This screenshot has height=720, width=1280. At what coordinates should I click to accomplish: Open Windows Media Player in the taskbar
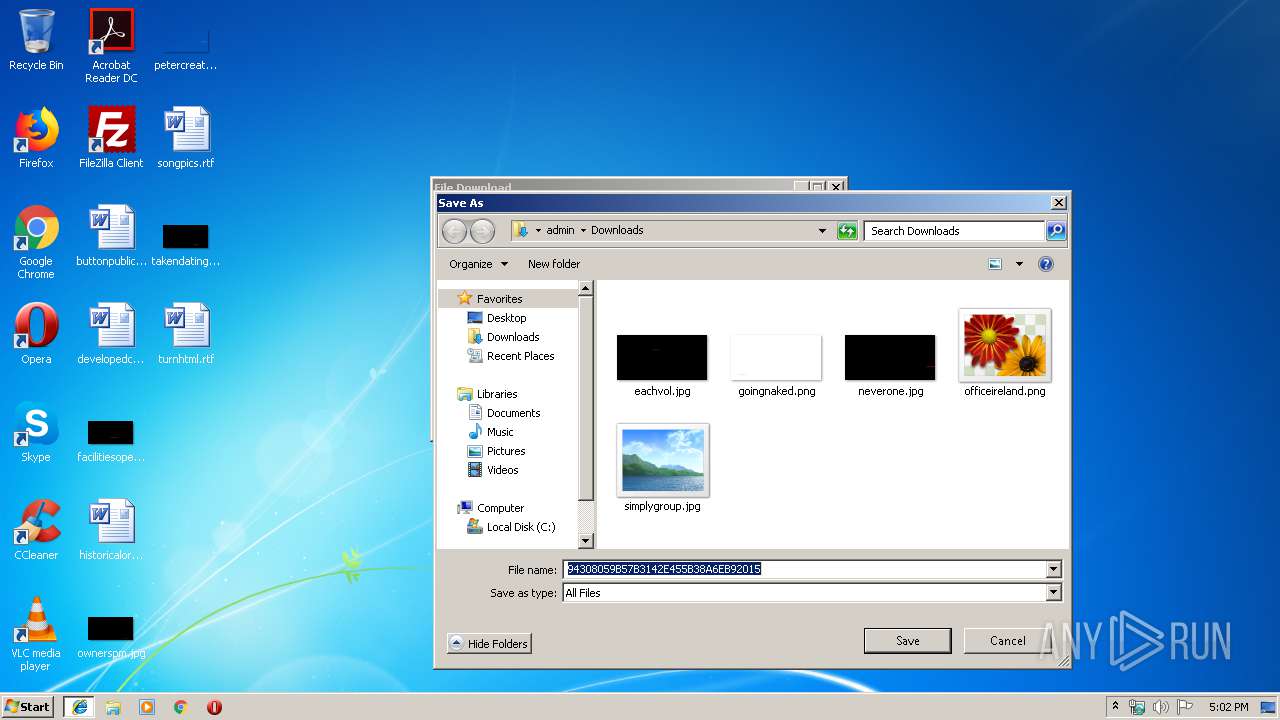tap(147, 707)
